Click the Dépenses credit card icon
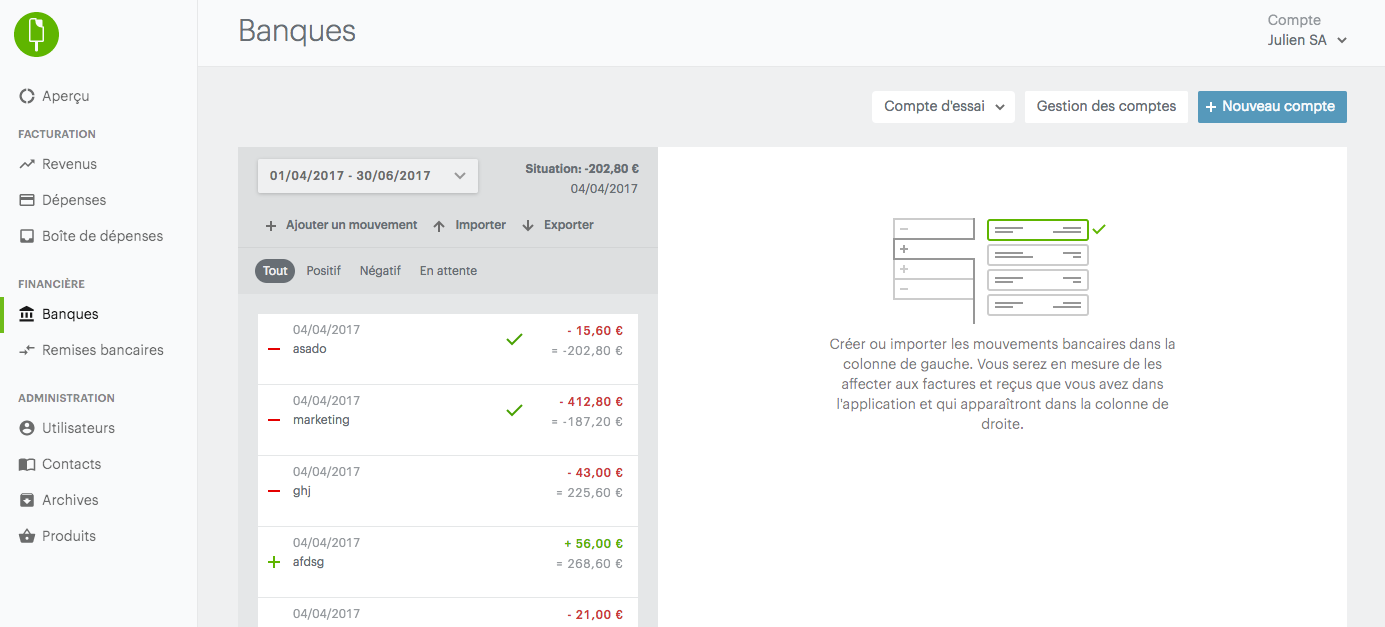 coord(27,200)
